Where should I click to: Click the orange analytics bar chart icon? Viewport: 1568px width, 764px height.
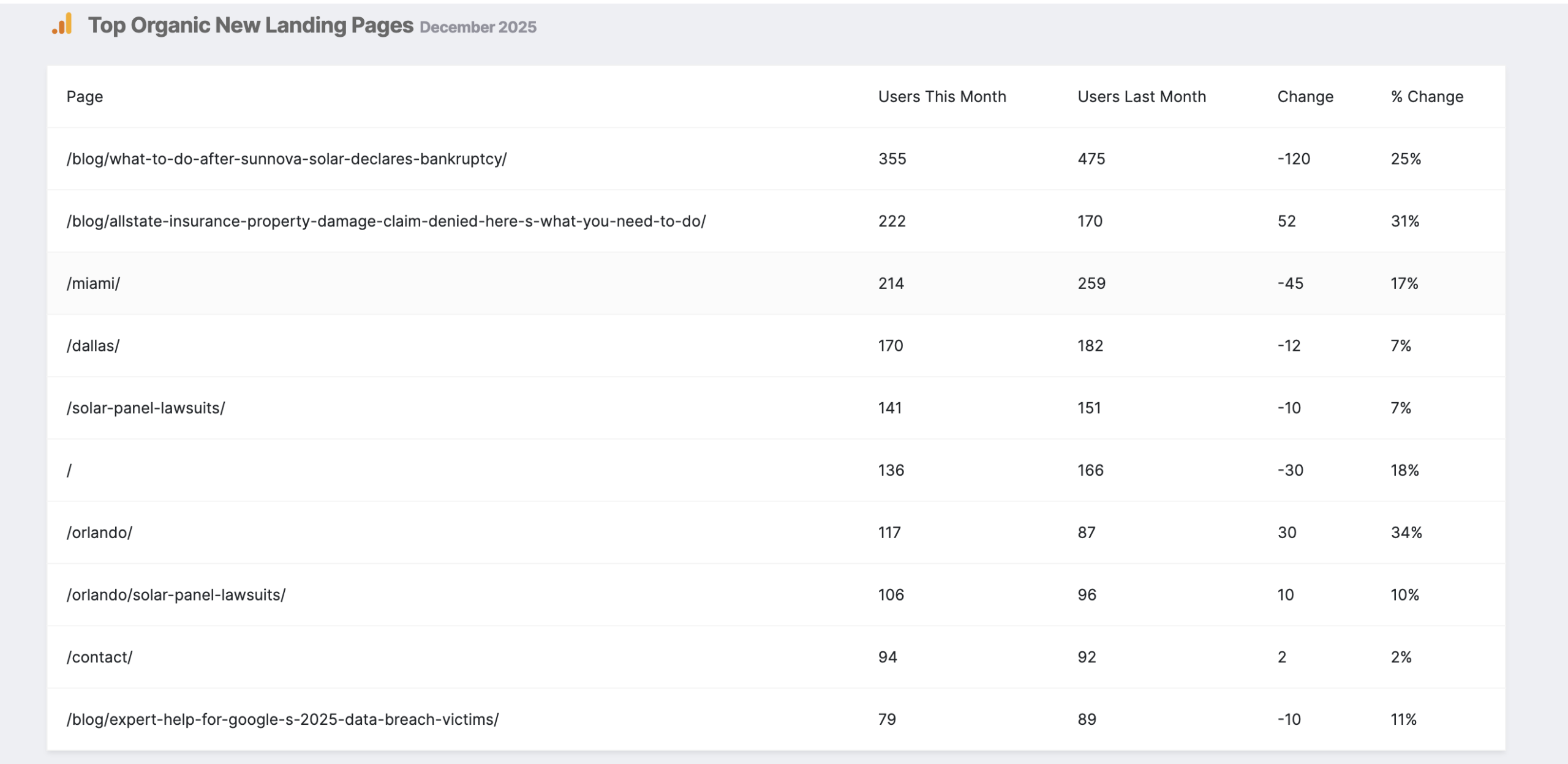62,24
